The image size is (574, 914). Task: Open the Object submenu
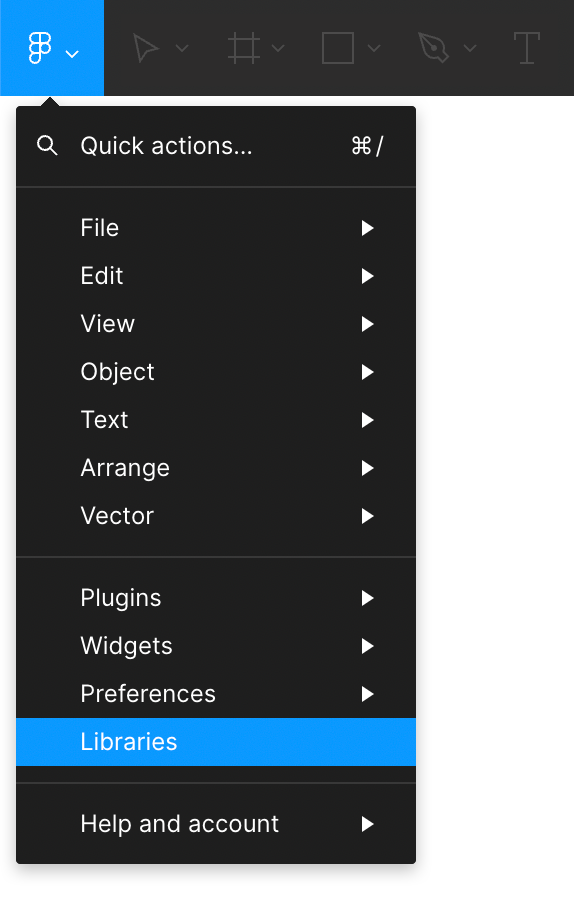tap(216, 372)
